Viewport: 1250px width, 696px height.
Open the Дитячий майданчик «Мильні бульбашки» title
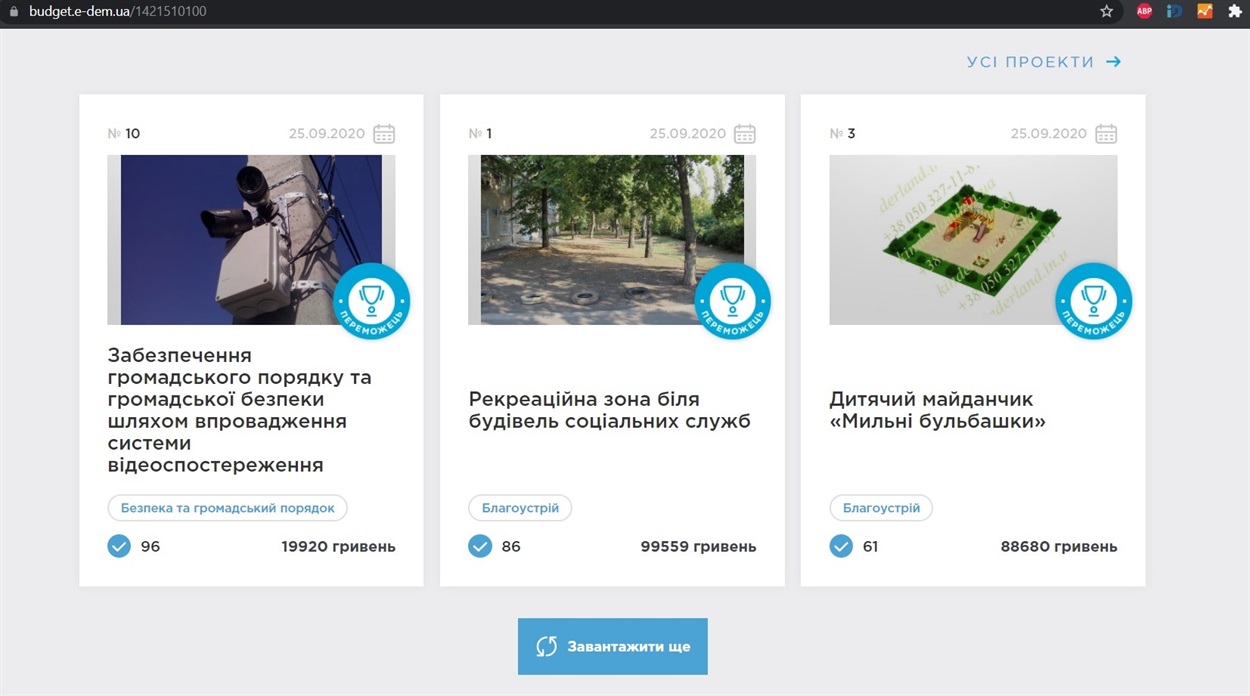[937, 410]
